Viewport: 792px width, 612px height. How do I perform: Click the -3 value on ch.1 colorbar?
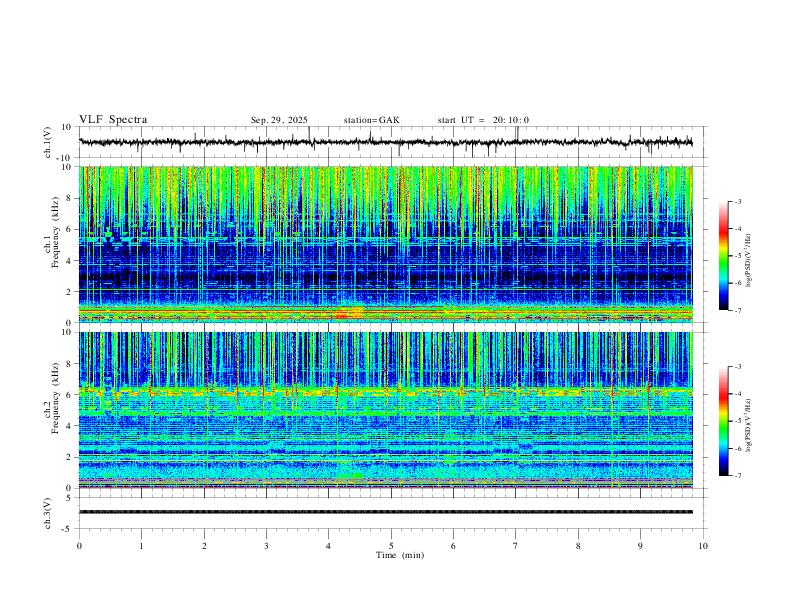(x=737, y=201)
